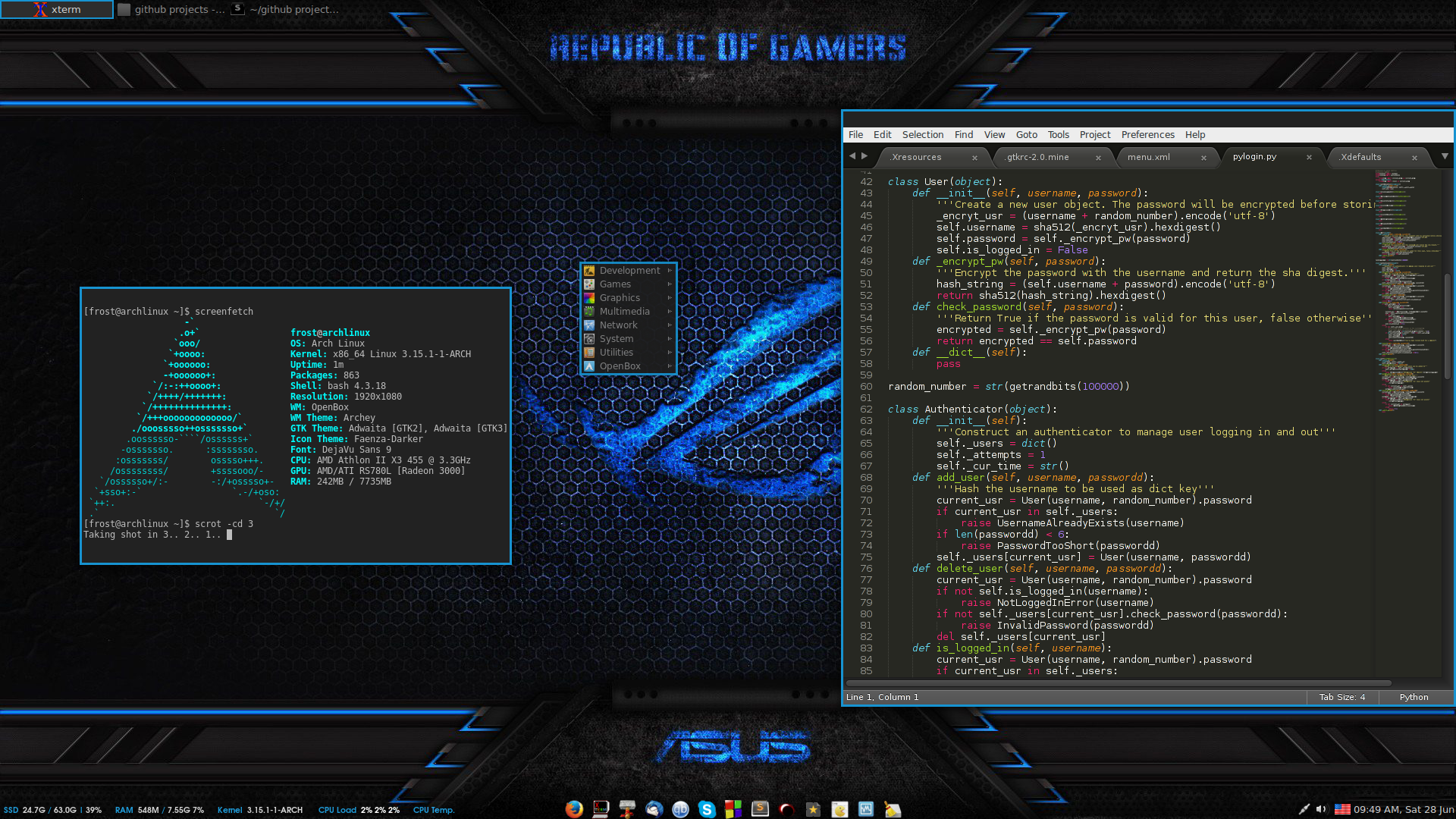
Task: Open Sublime Text icon in the dock
Action: 760,809
